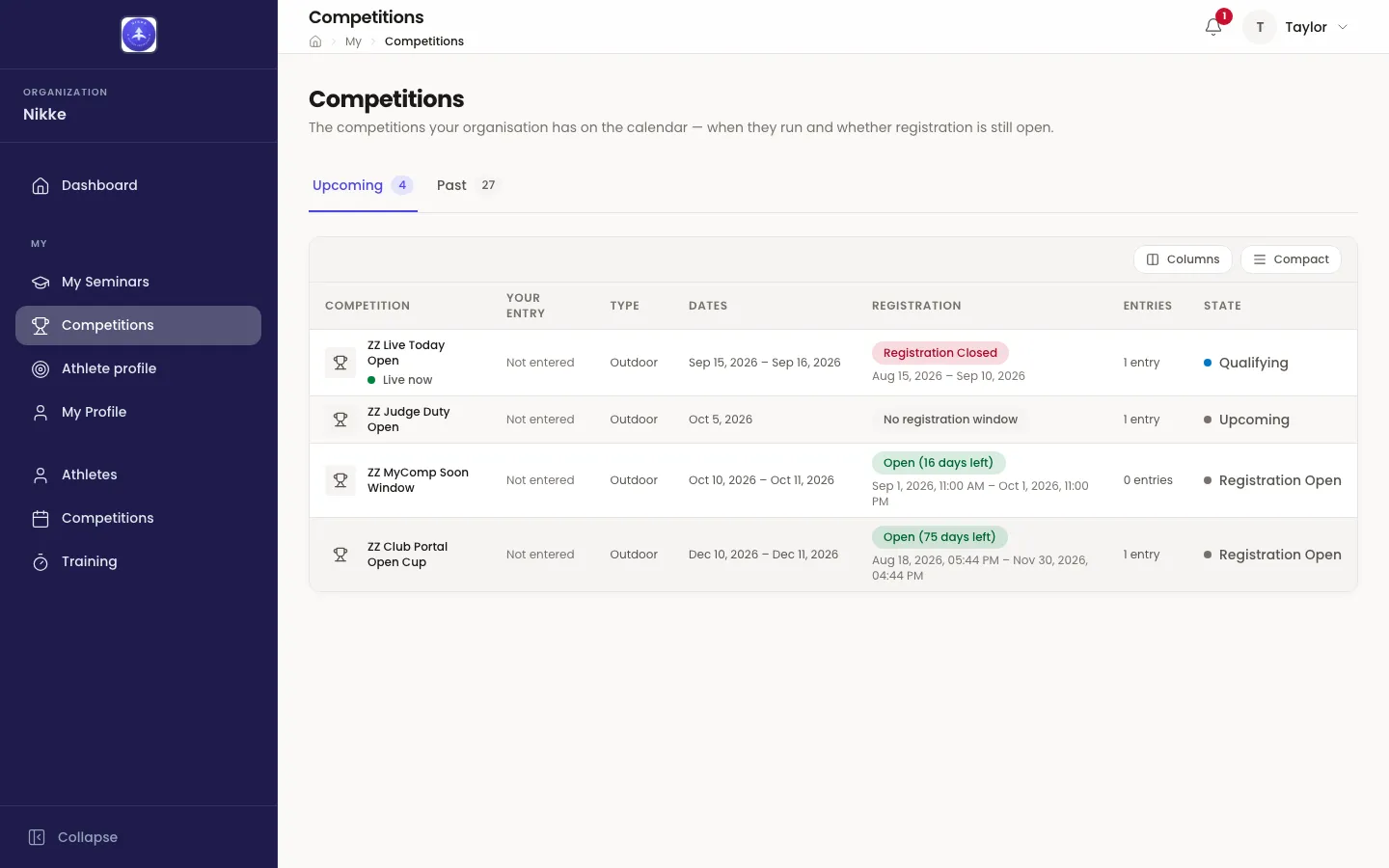The height and width of the screenshot is (868, 1389).
Task: Open the Training section
Action: (138, 561)
